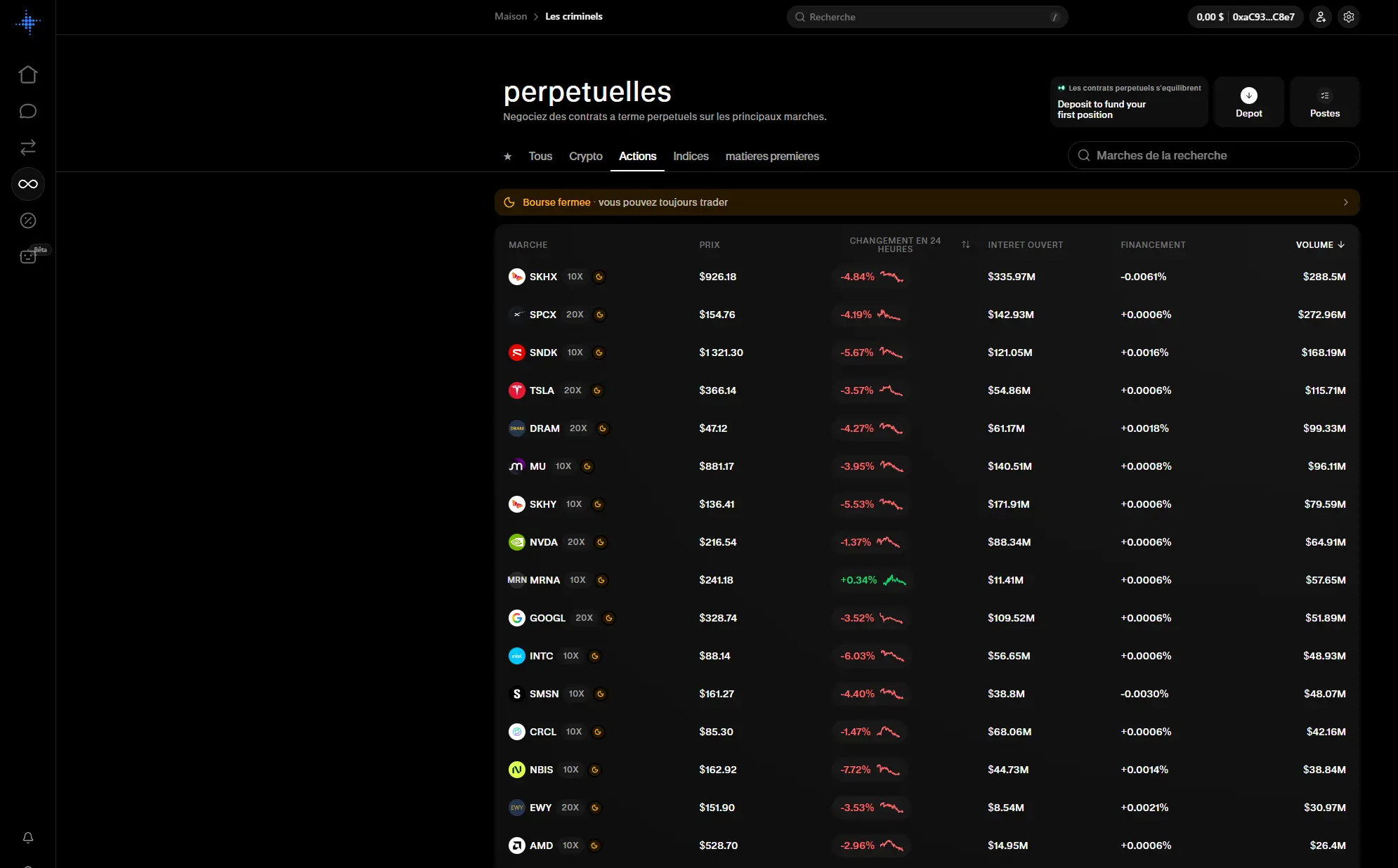This screenshot has height=868, width=1398.
Task: Open the settings gear icon
Action: pos(1348,17)
